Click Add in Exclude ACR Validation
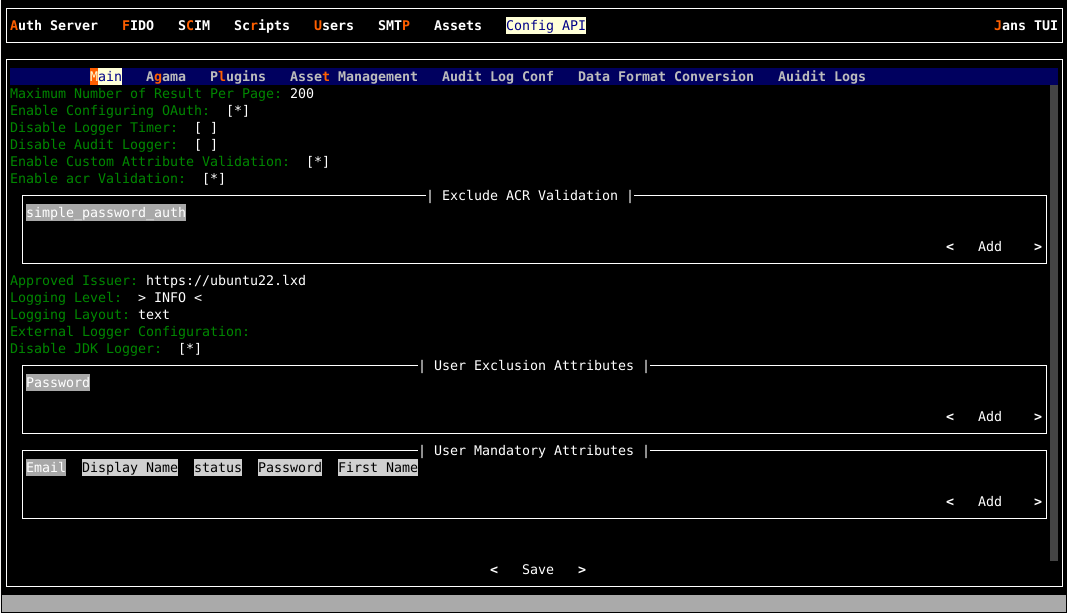Image resolution: width=1067 pixels, height=613 pixels. tap(990, 247)
